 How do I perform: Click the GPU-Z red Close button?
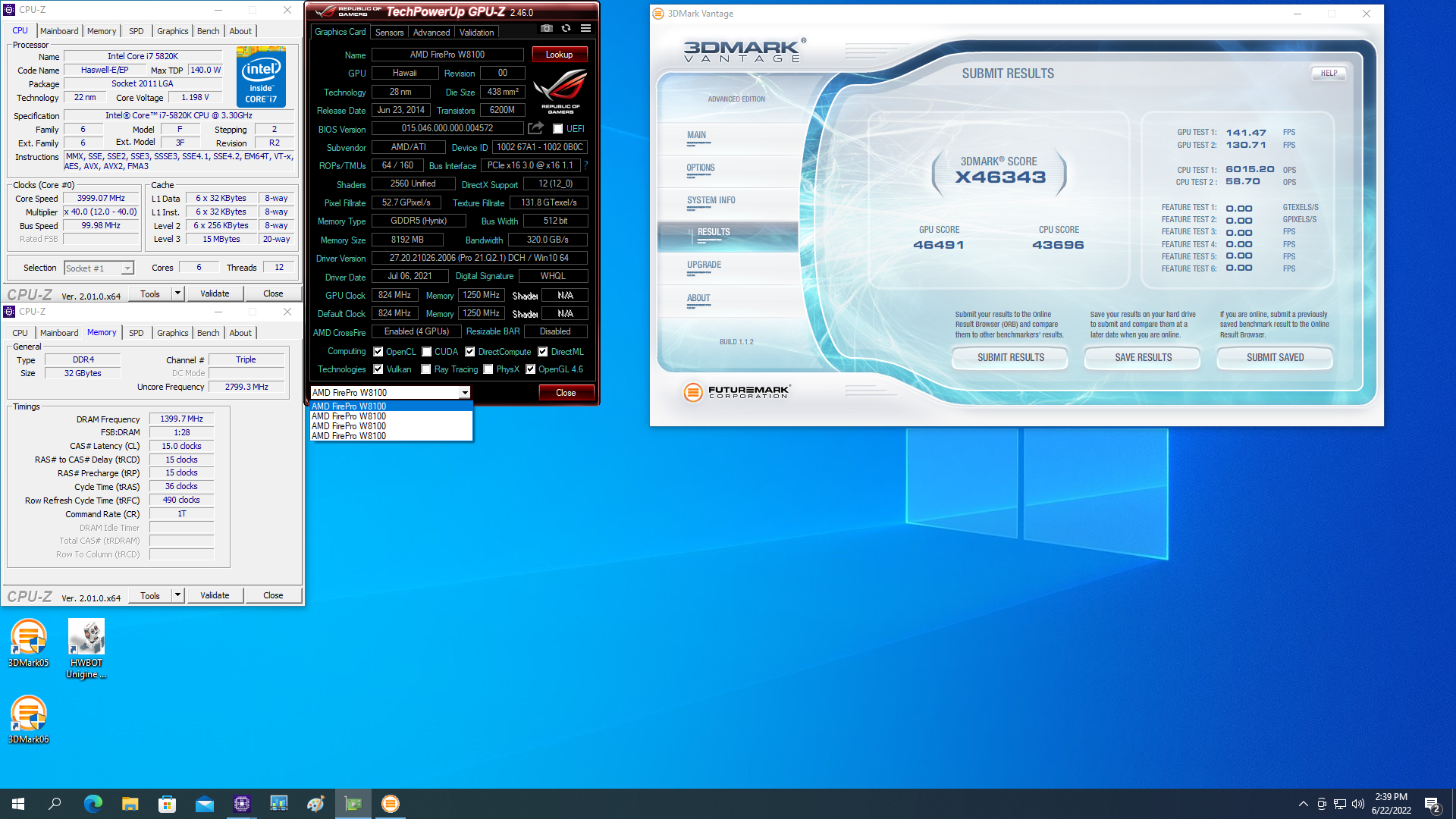566,393
